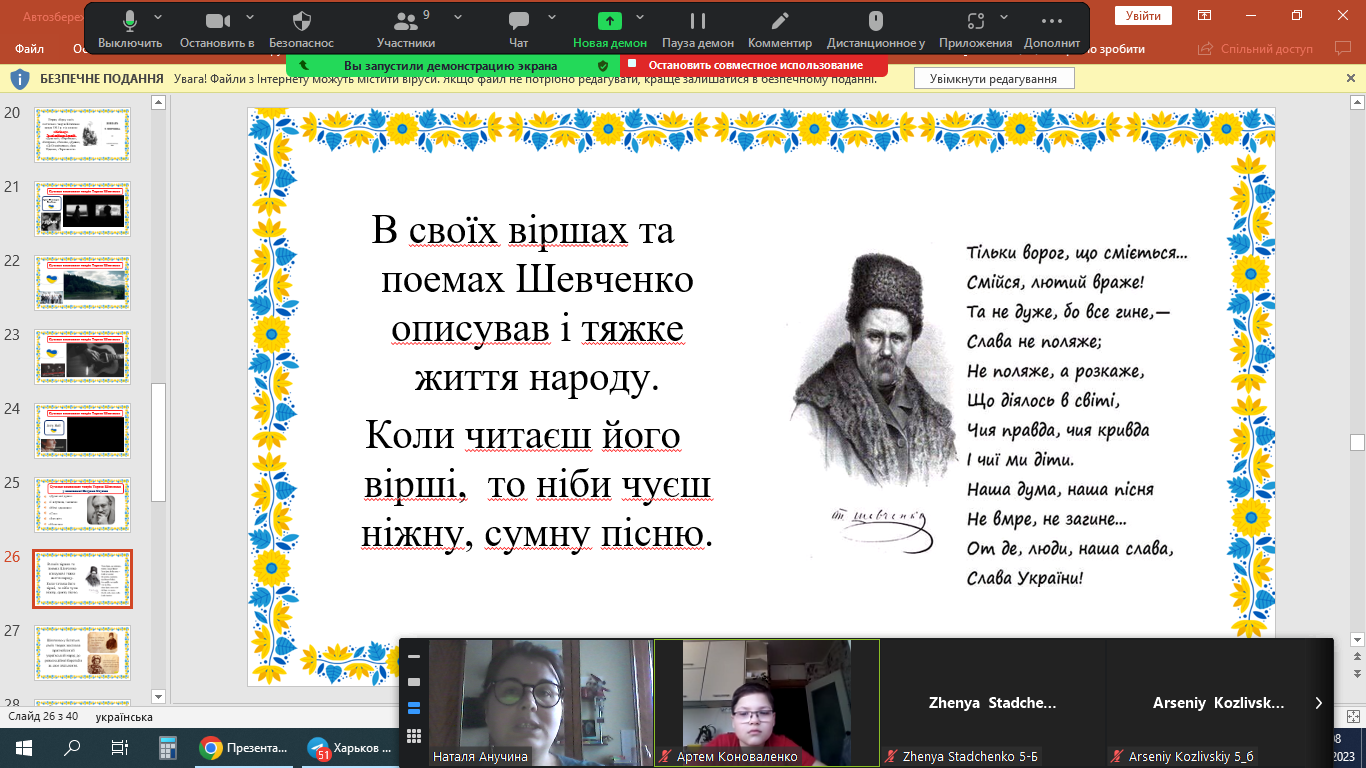Stop video camera in Zoom toolbar
Image resolution: width=1366 pixels, height=768 pixels.
[217, 28]
